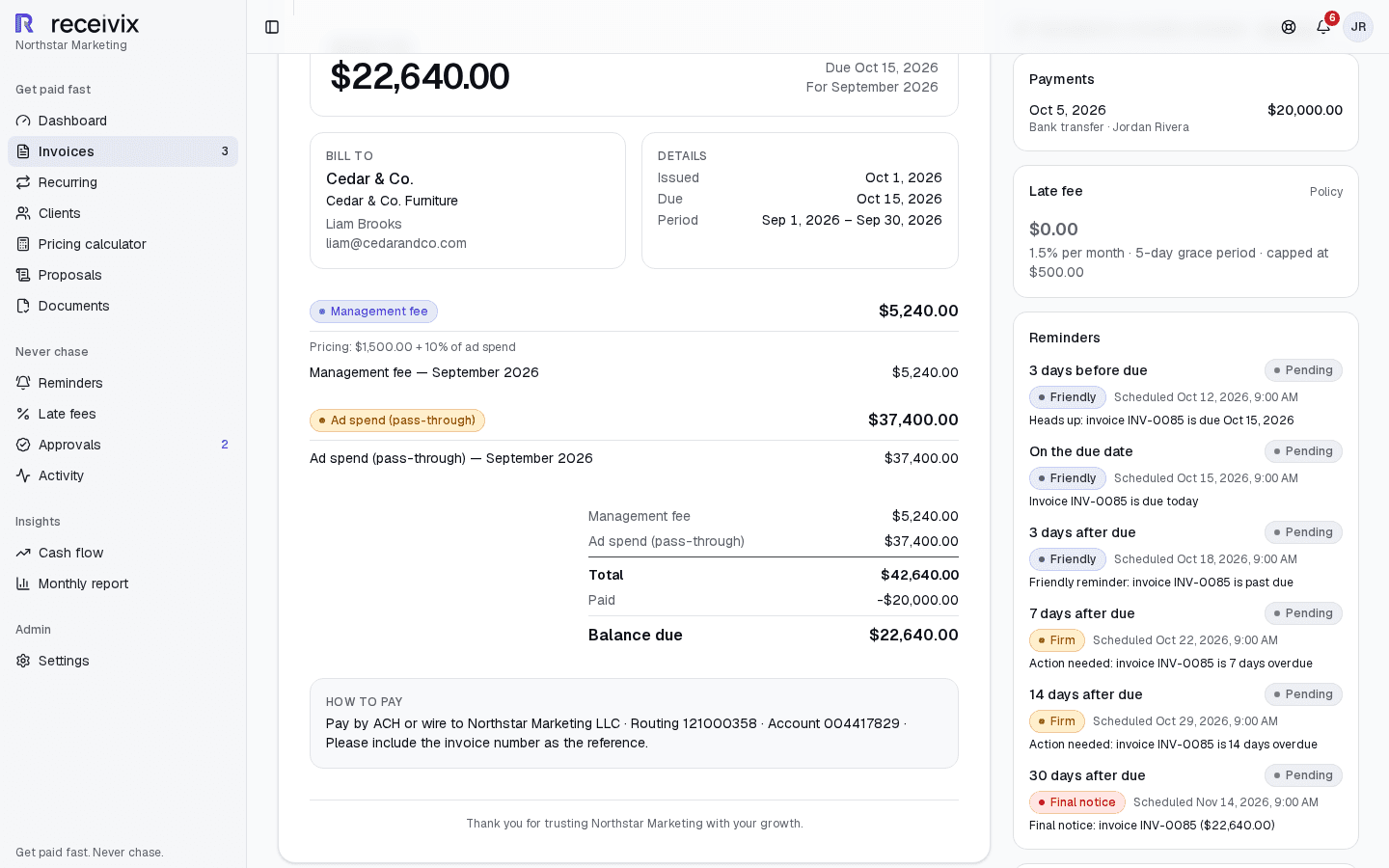Select the Oct 5, 2026 payment entry

pos(1185,118)
